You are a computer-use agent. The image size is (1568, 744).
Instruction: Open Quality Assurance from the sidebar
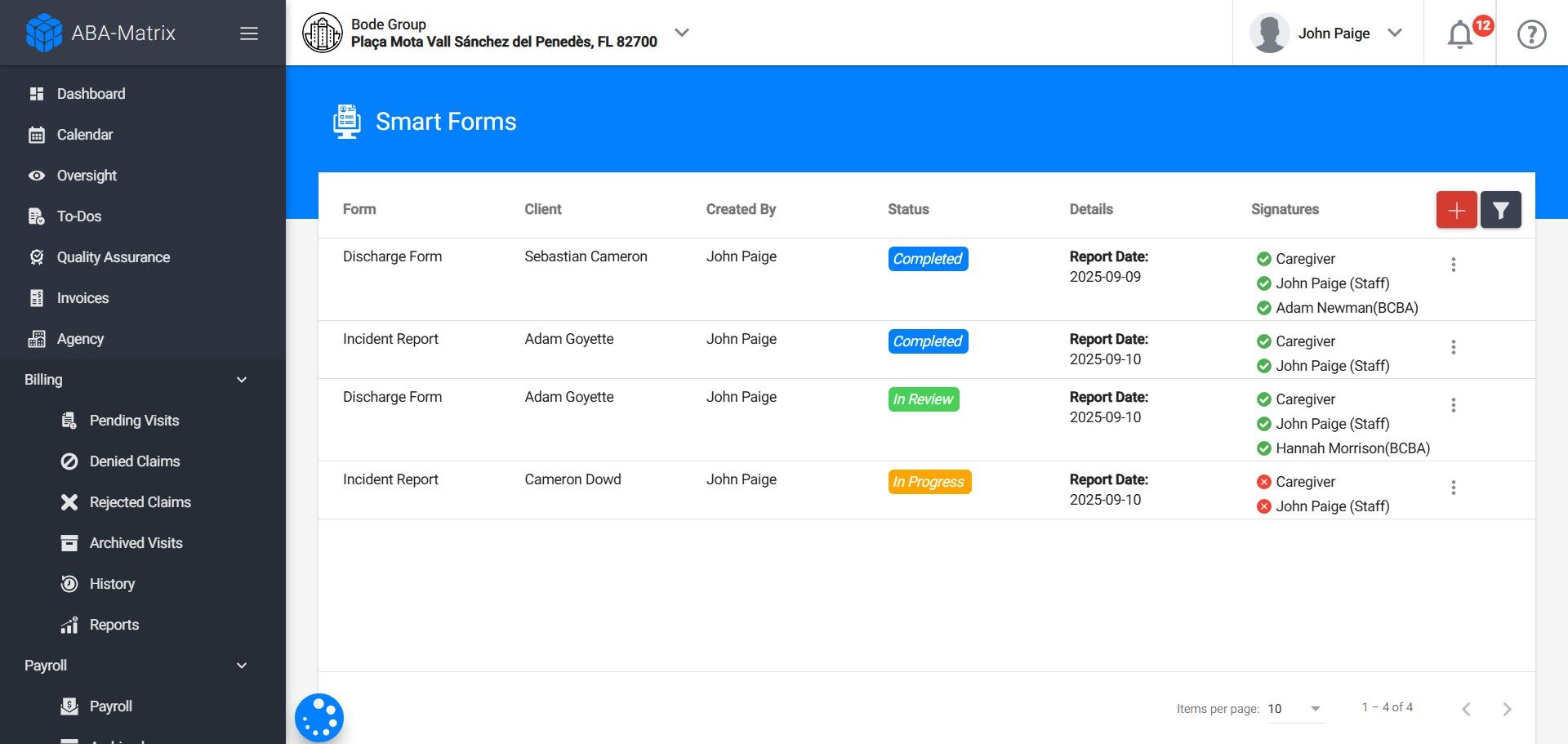(x=113, y=257)
